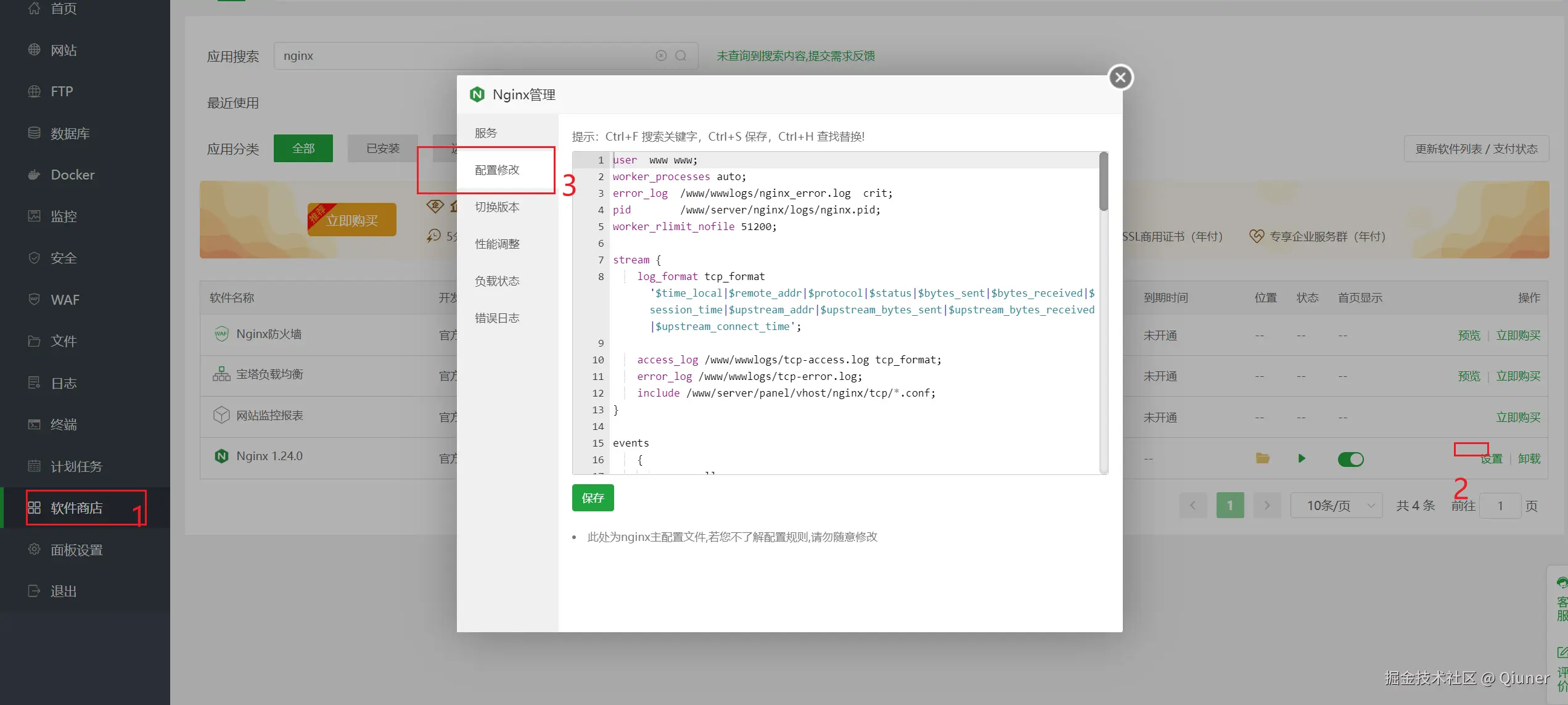The image size is (1568, 705).
Task: Select 已安装 category filter
Action: click(382, 149)
